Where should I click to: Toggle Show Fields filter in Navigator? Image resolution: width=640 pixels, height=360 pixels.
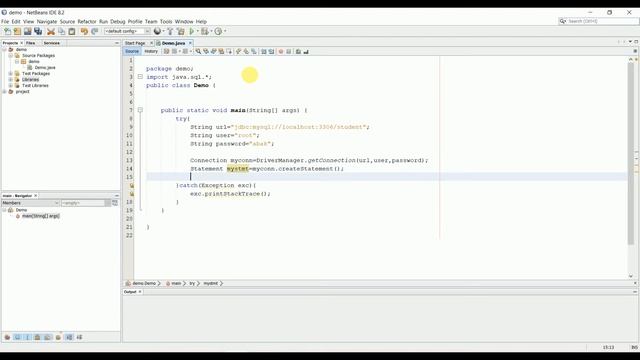(x=17, y=337)
